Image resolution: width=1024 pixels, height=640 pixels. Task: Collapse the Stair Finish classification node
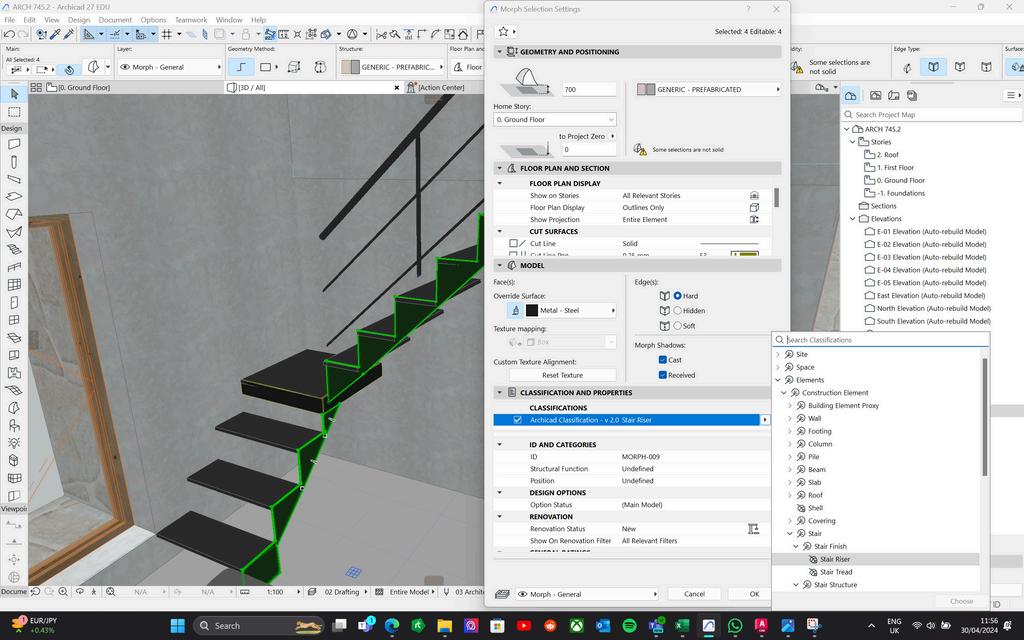click(x=796, y=547)
